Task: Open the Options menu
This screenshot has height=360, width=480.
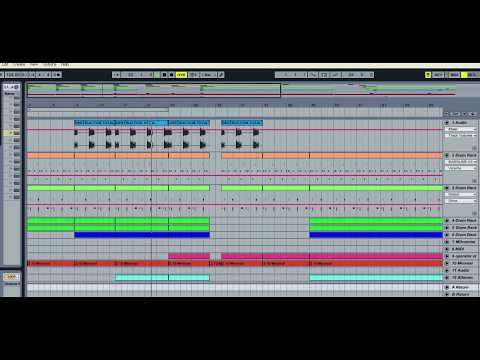Action: [x=50, y=65]
